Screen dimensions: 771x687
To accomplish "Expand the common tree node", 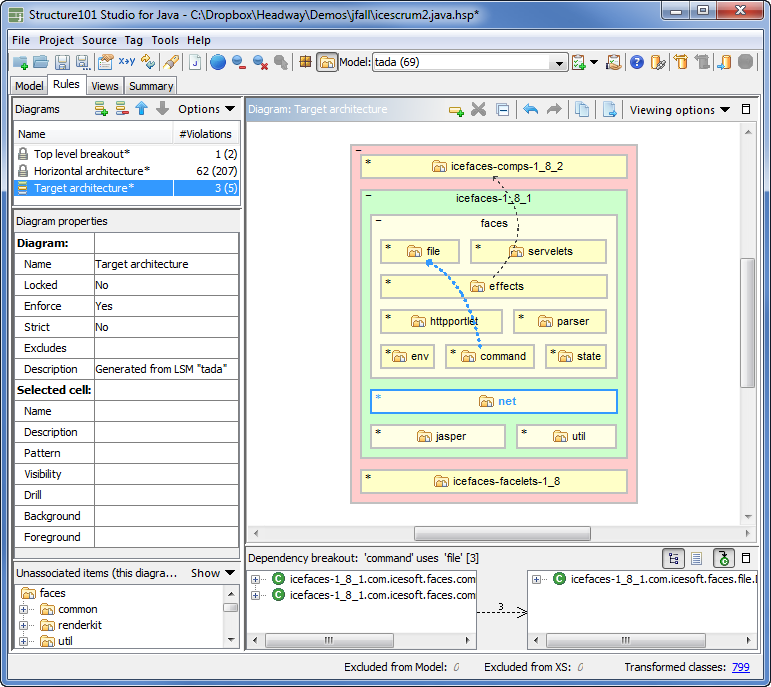I will pos(23,609).
